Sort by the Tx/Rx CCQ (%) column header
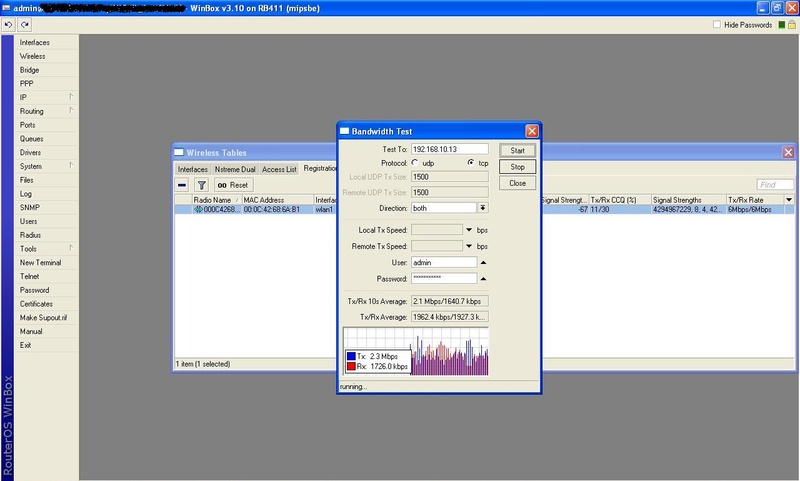The width and height of the screenshot is (800, 481). point(620,200)
